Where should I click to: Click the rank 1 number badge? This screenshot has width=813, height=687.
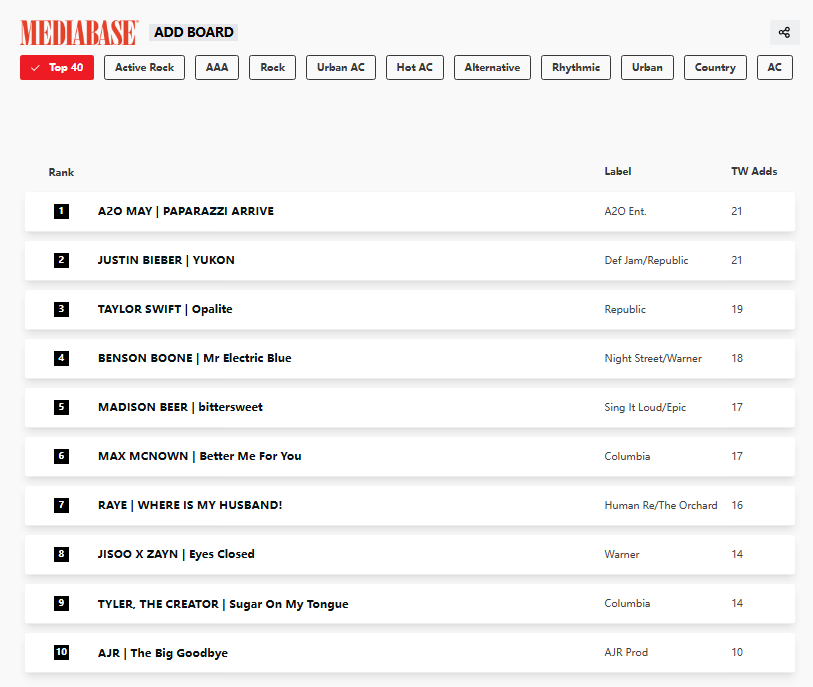[x=62, y=211]
